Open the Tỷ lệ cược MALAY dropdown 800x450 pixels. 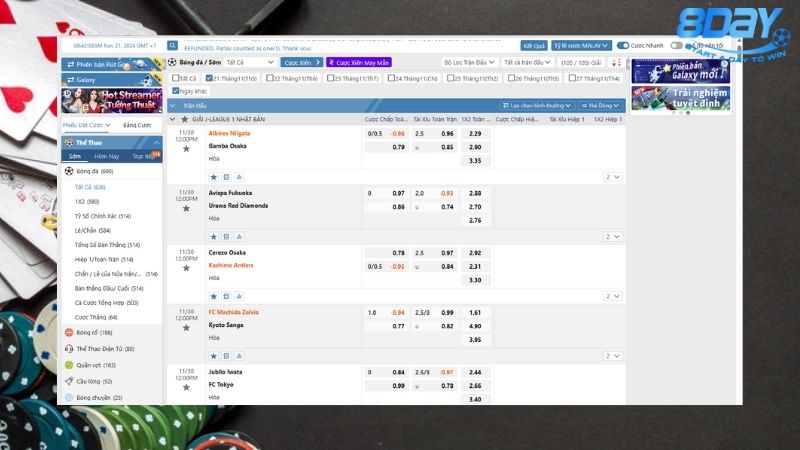(581, 45)
